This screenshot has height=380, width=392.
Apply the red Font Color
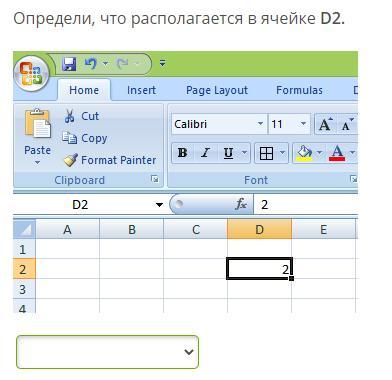point(337,153)
